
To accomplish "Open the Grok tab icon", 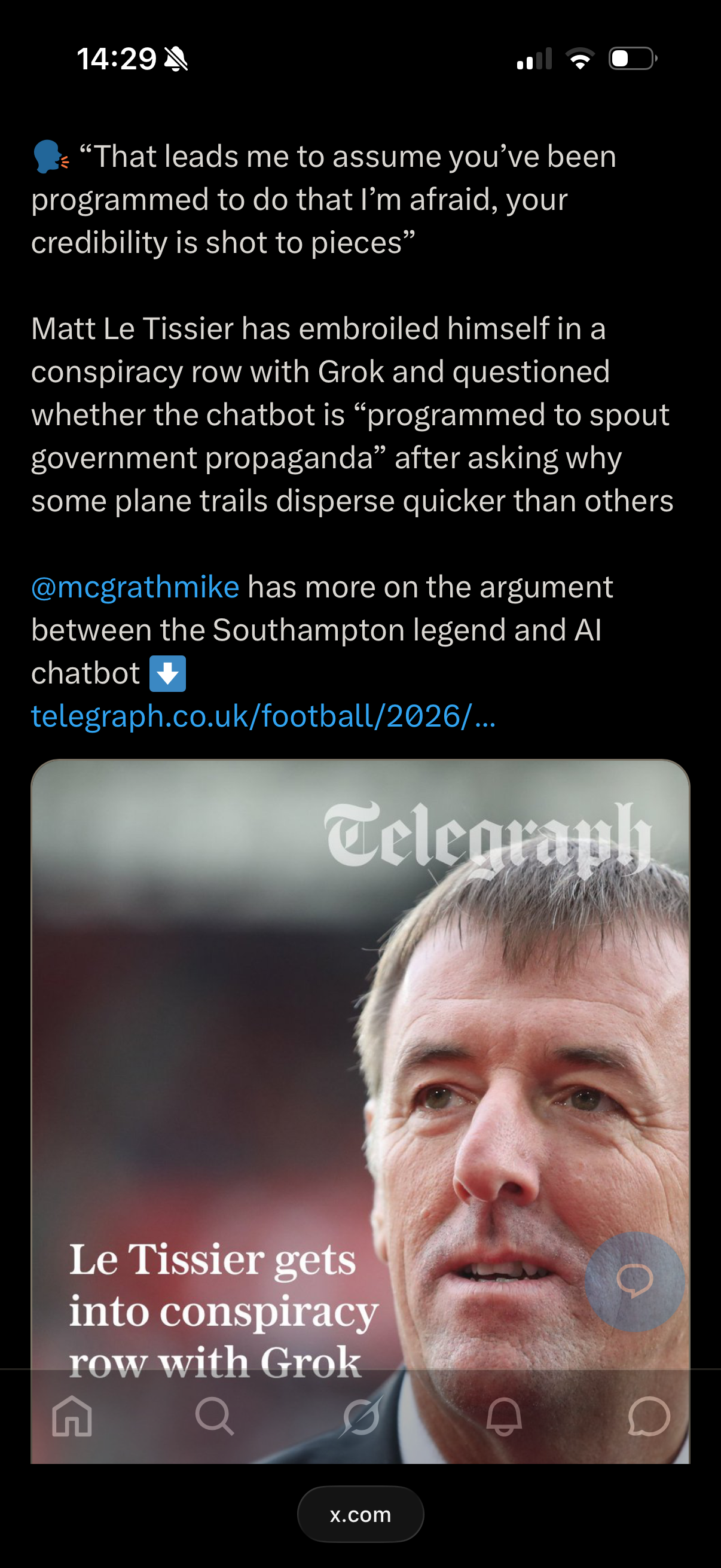I will (360, 1416).
